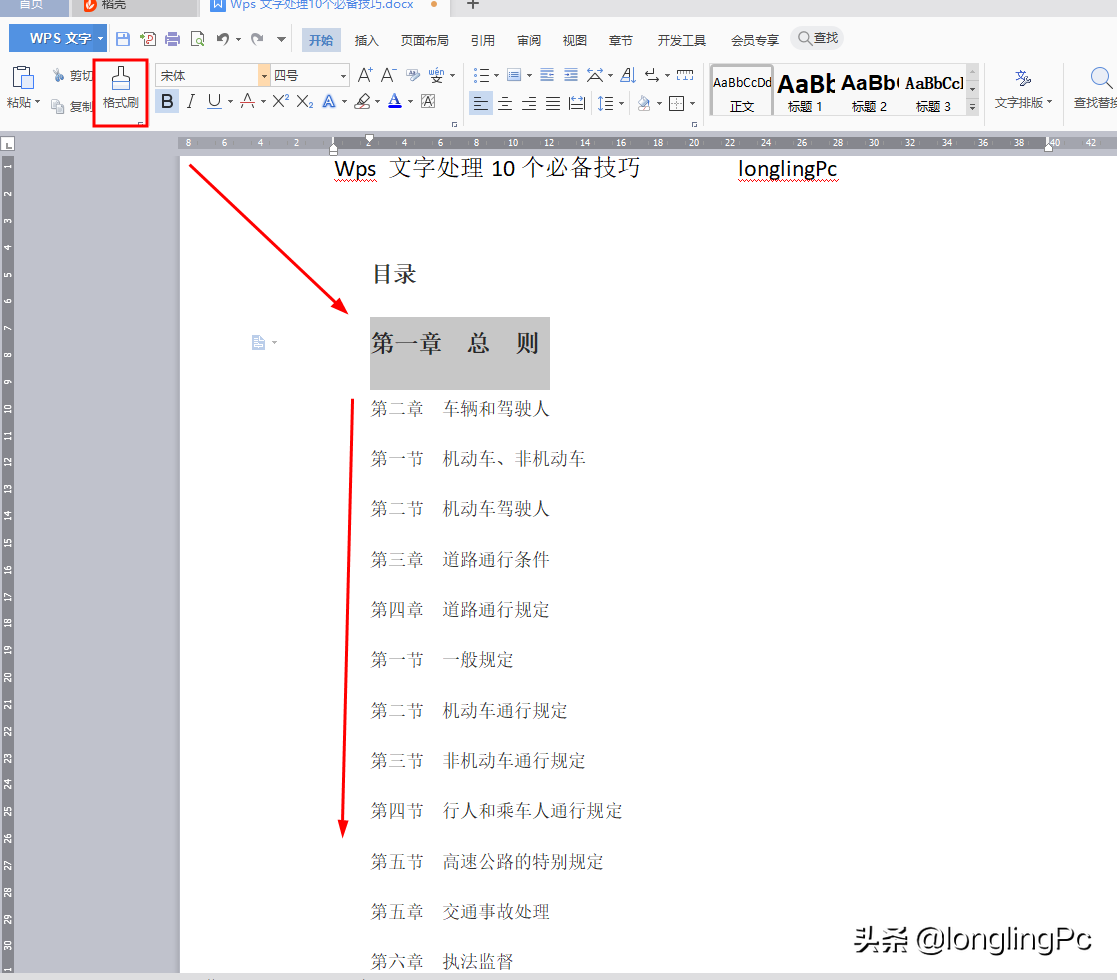This screenshot has width=1117, height=980.
Task: Toggle Subscript X₂ formatting
Action: pos(305,102)
